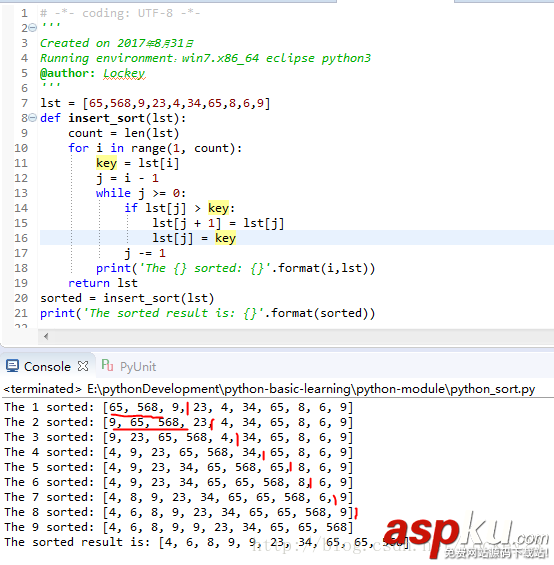Click the lst list definition on line 7
The width and height of the screenshot is (554, 565).
point(155,103)
